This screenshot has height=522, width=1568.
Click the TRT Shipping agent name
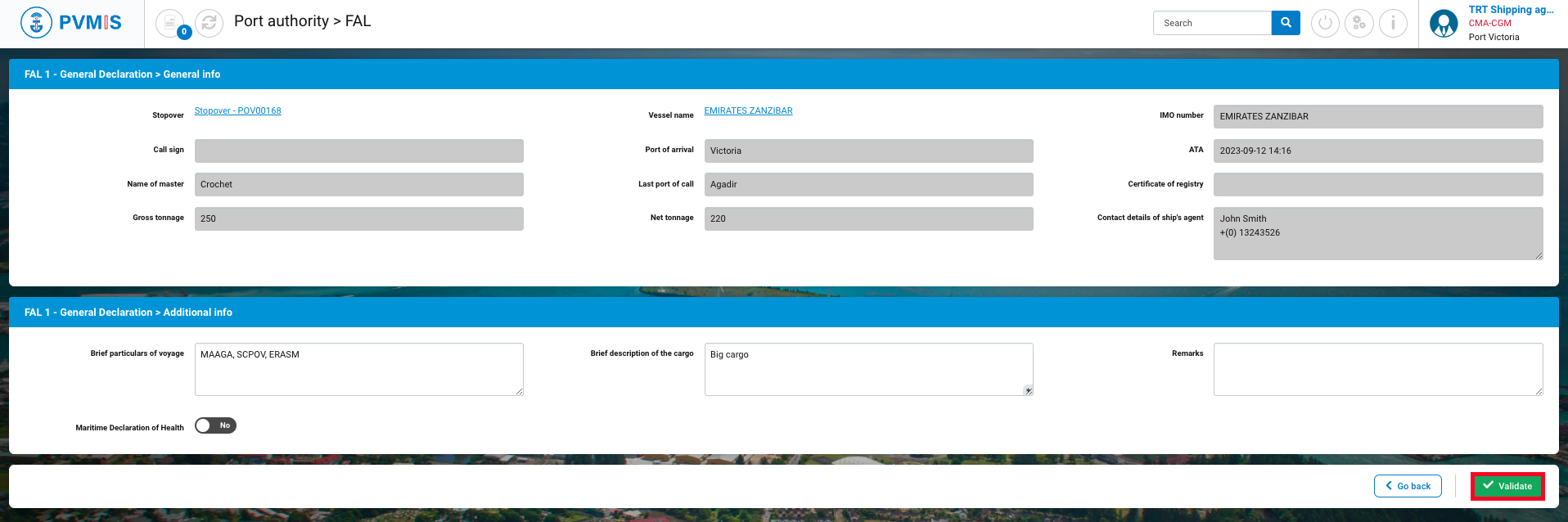coord(1510,10)
